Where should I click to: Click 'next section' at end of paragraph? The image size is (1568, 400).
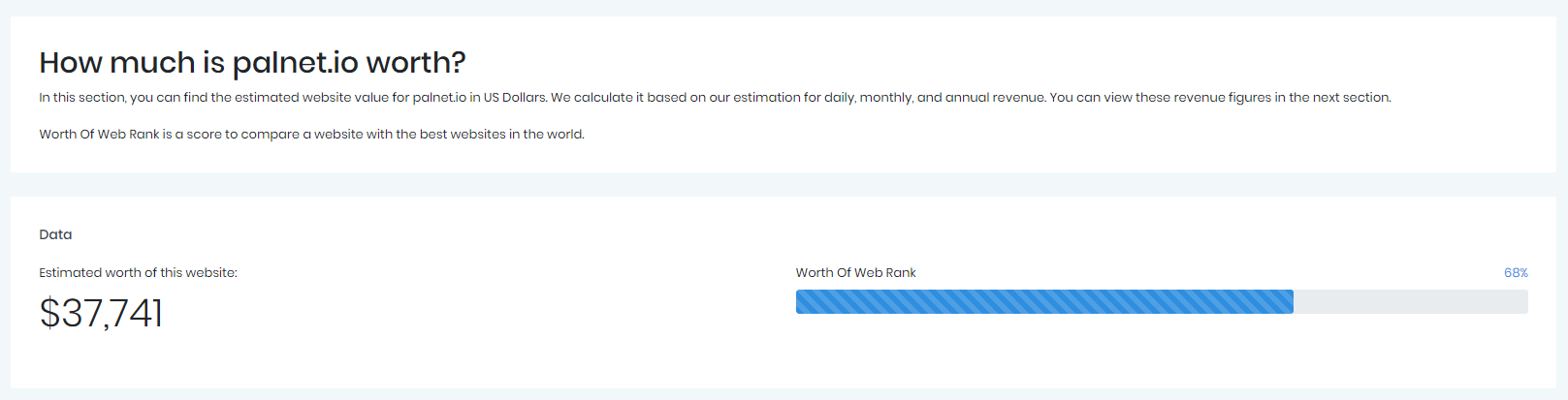click(x=1351, y=98)
